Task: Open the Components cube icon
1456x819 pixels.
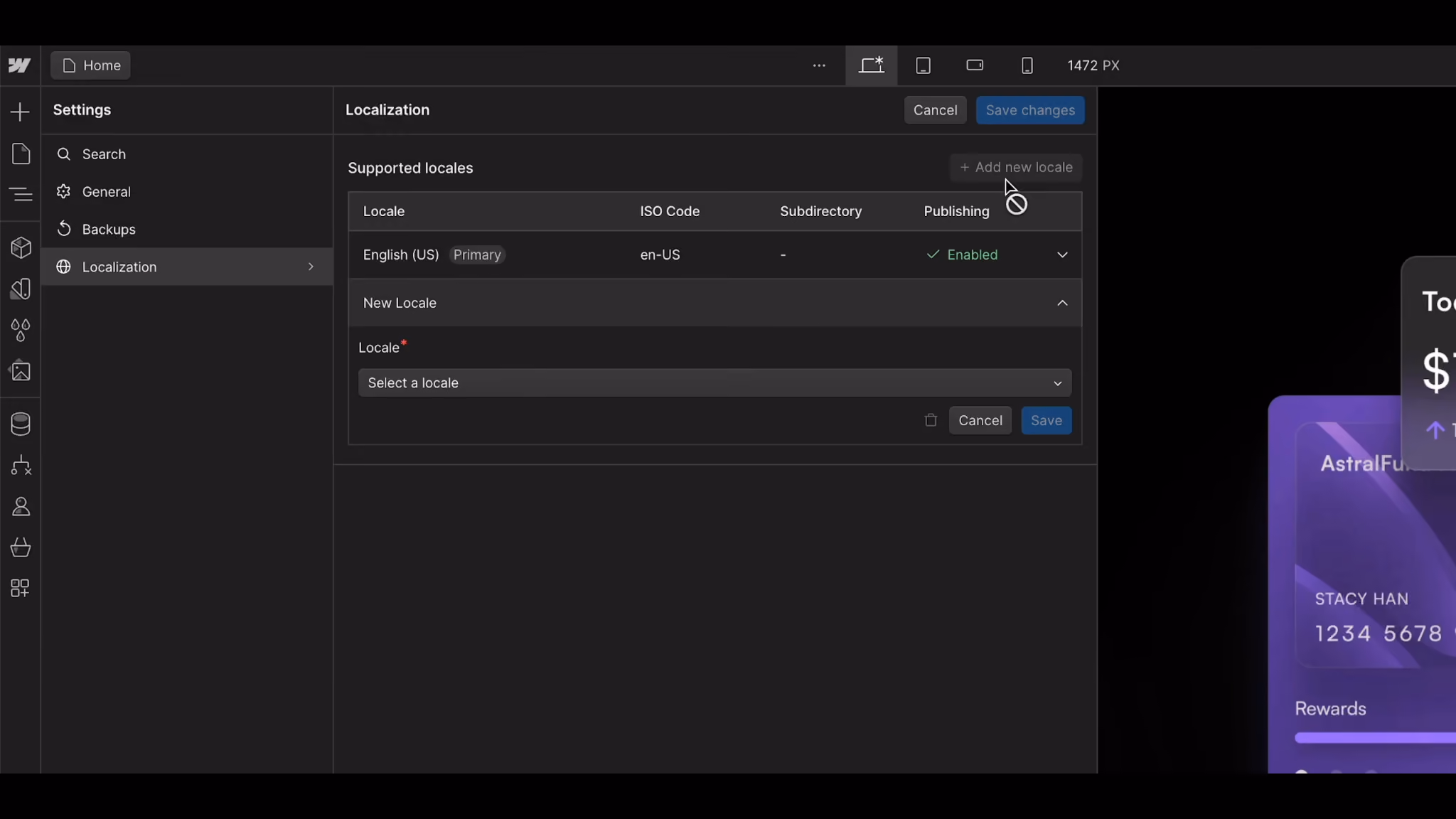Action: click(21, 247)
